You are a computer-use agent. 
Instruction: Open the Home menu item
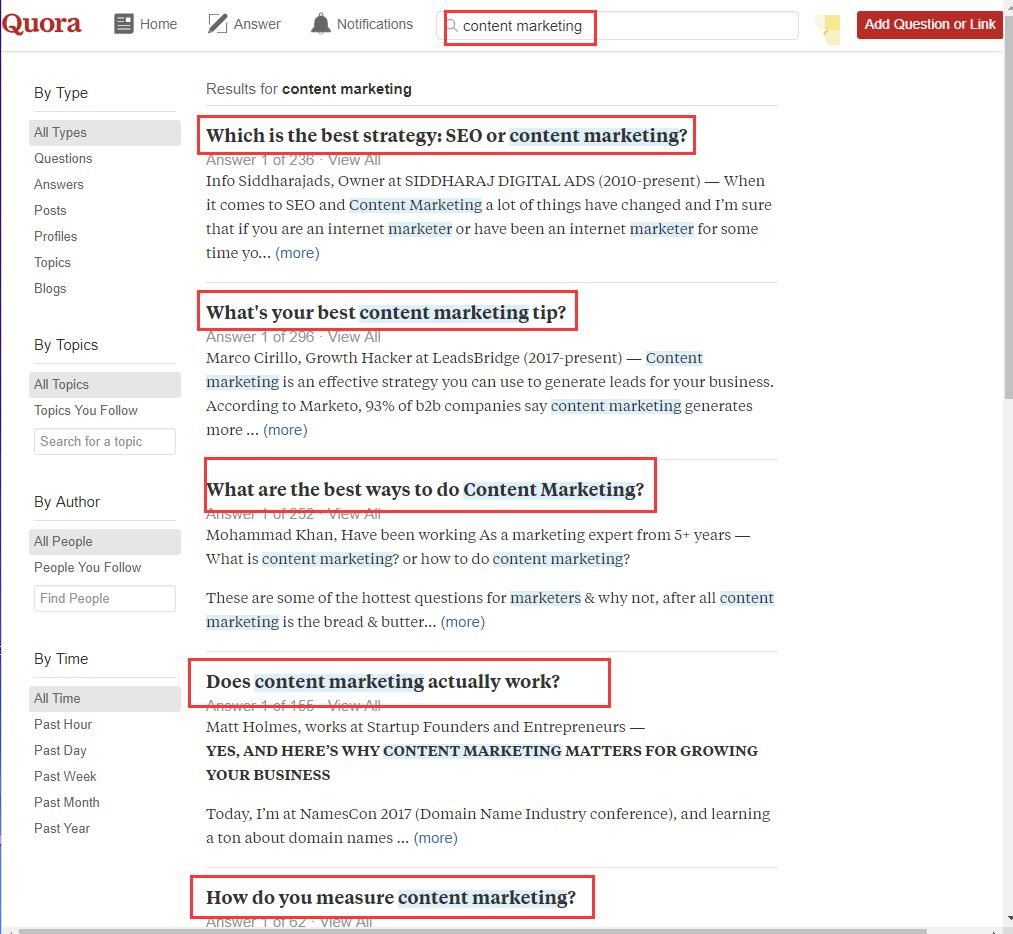pyautogui.click(x=145, y=24)
